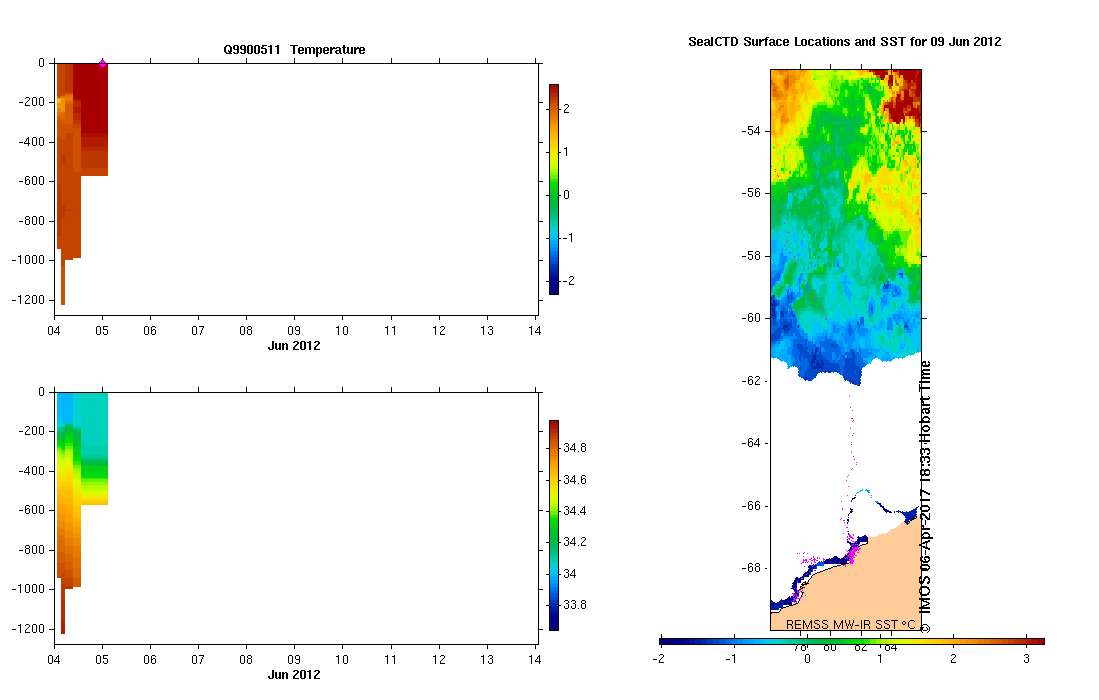Click '-600' depth label on temperature plot
This screenshot has height=700, width=1099.
[x=31, y=181]
